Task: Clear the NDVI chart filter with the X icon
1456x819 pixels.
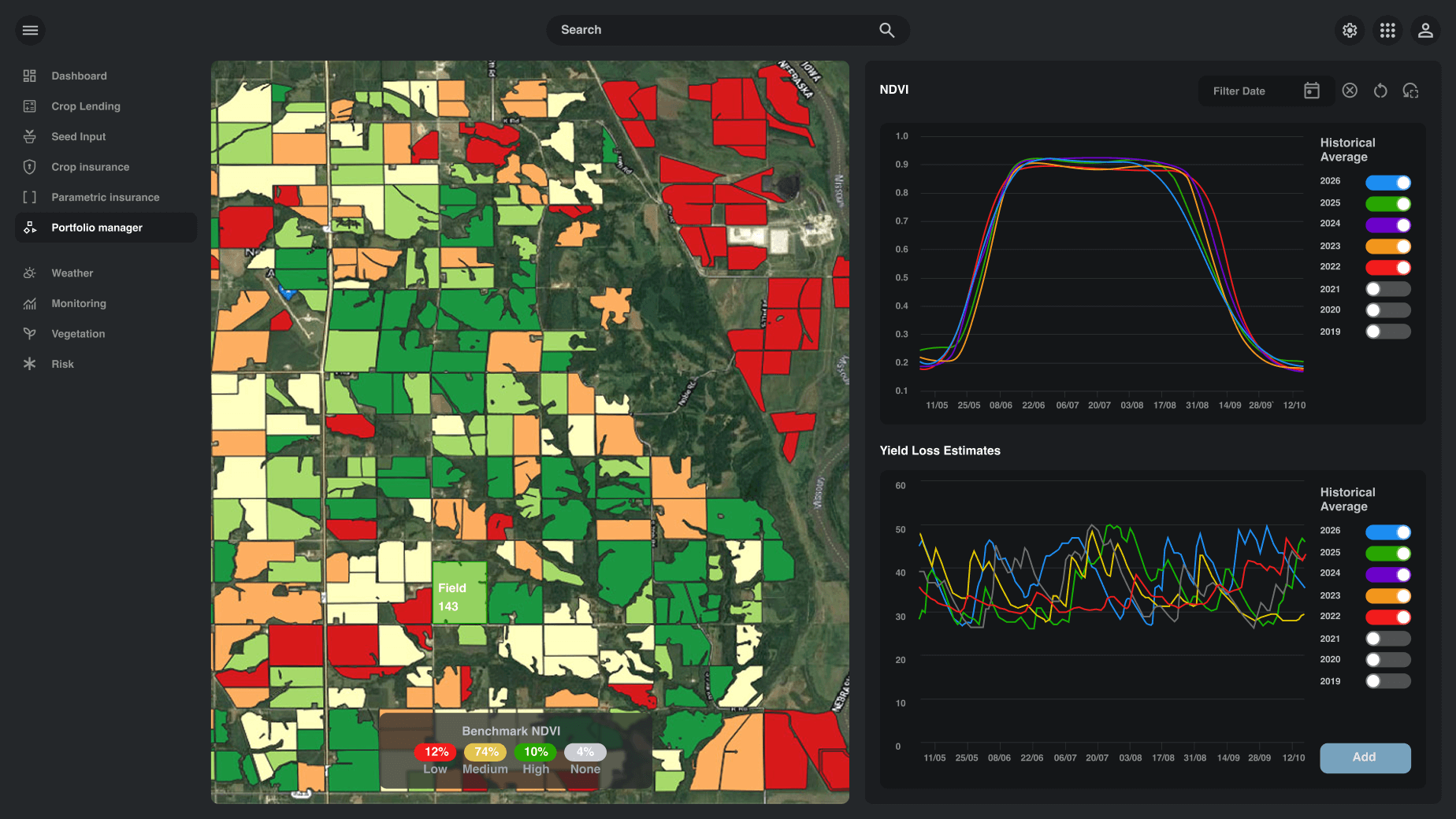Action: click(1350, 91)
